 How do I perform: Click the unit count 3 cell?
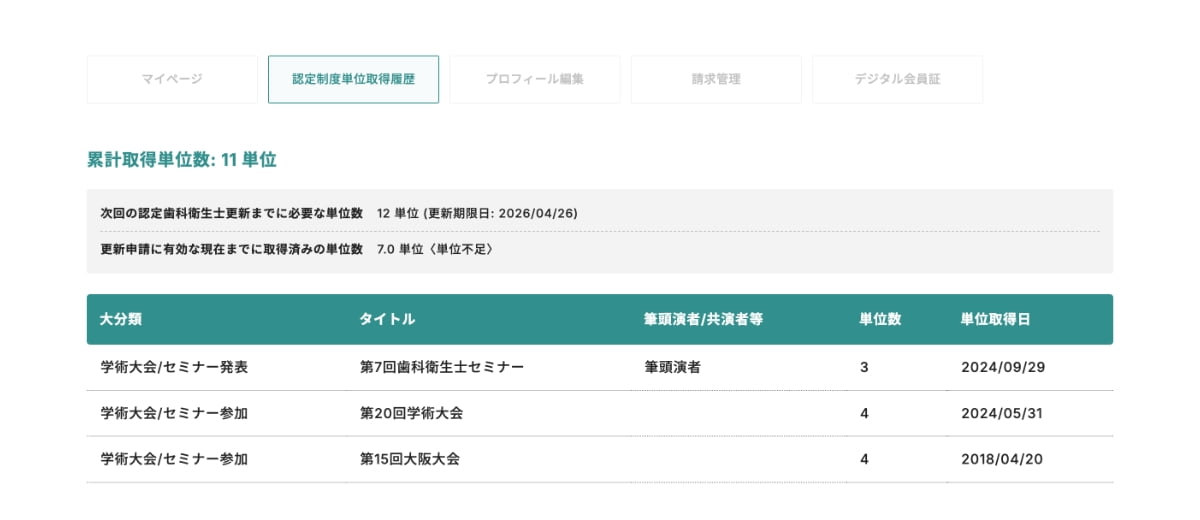(x=864, y=367)
